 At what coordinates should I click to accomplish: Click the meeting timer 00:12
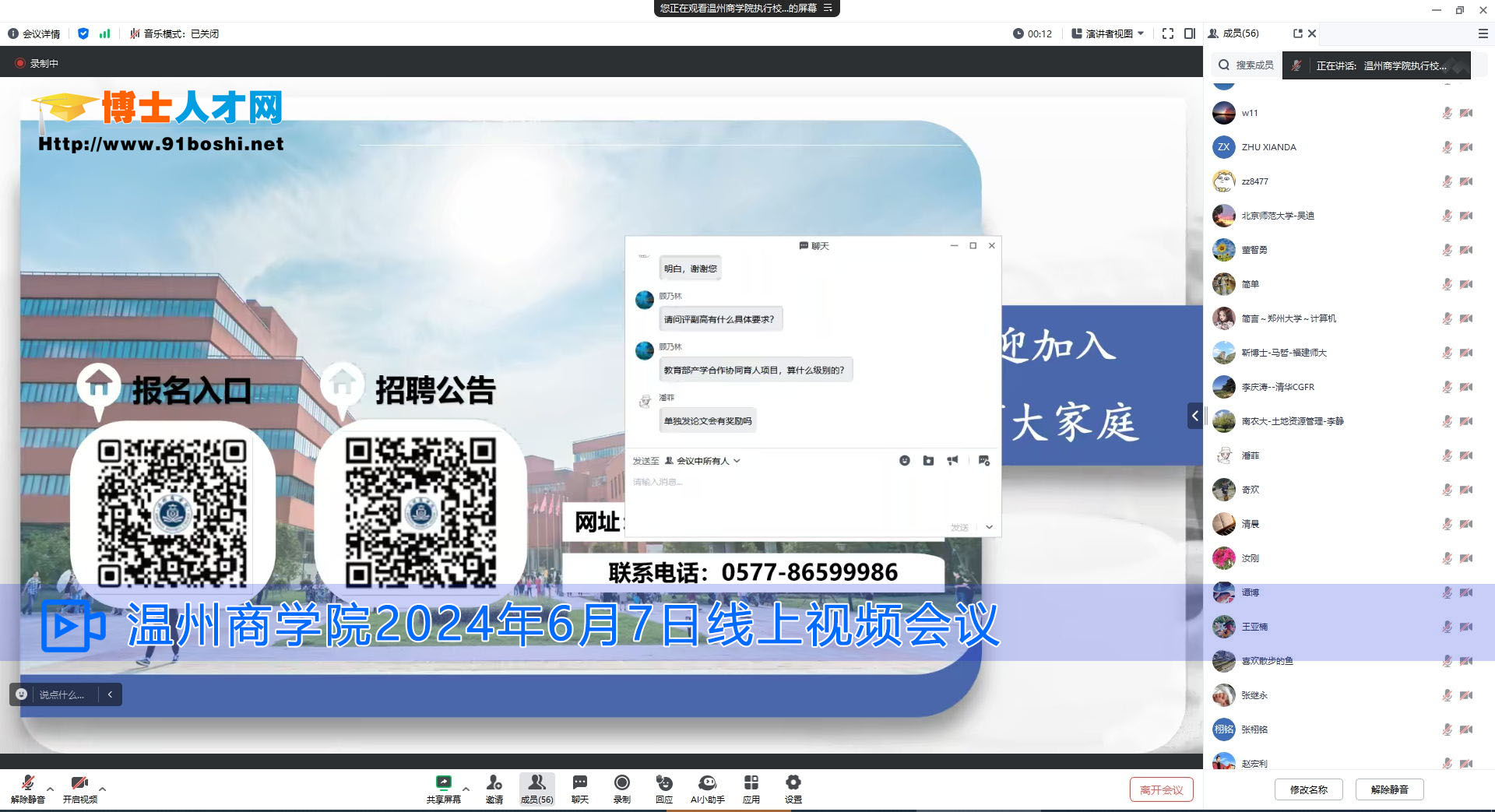click(1032, 33)
